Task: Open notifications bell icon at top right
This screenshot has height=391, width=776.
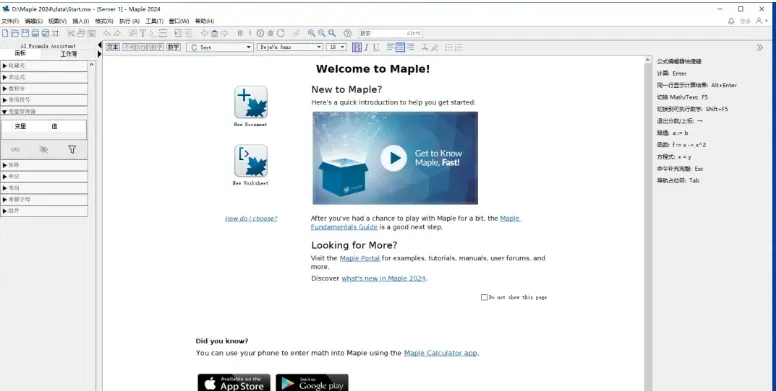Action: click(x=731, y=21)
